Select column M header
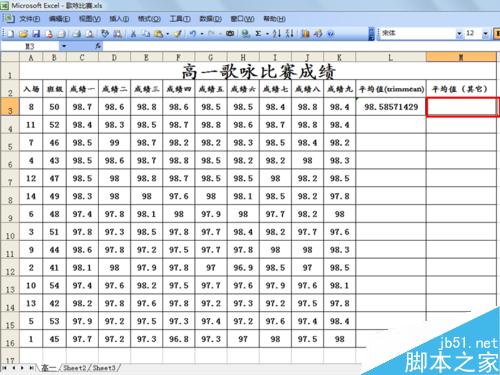This screenshot has width=500, height=375. pyautogui.click(x=461, y=57)
